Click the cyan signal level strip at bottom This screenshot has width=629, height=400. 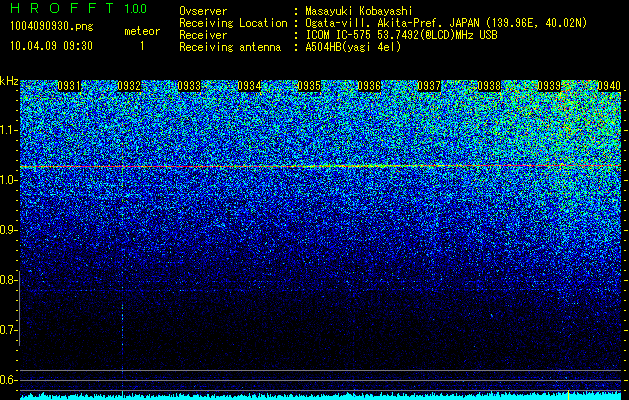tap(321, 396)
